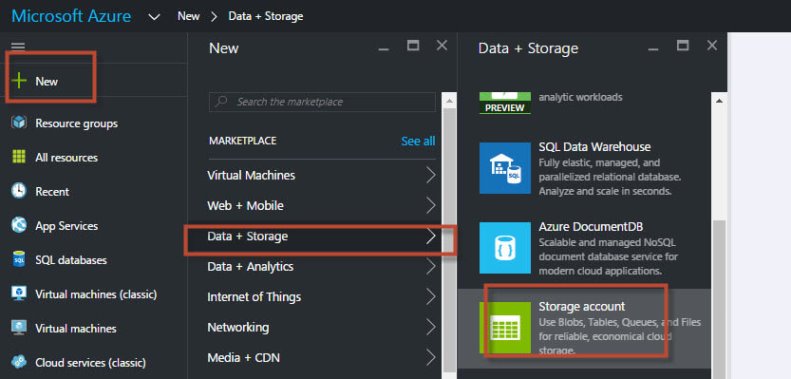Click the Microsoft Azure logo text
Viewport: 791px width, 379px height.
(71, 16)
